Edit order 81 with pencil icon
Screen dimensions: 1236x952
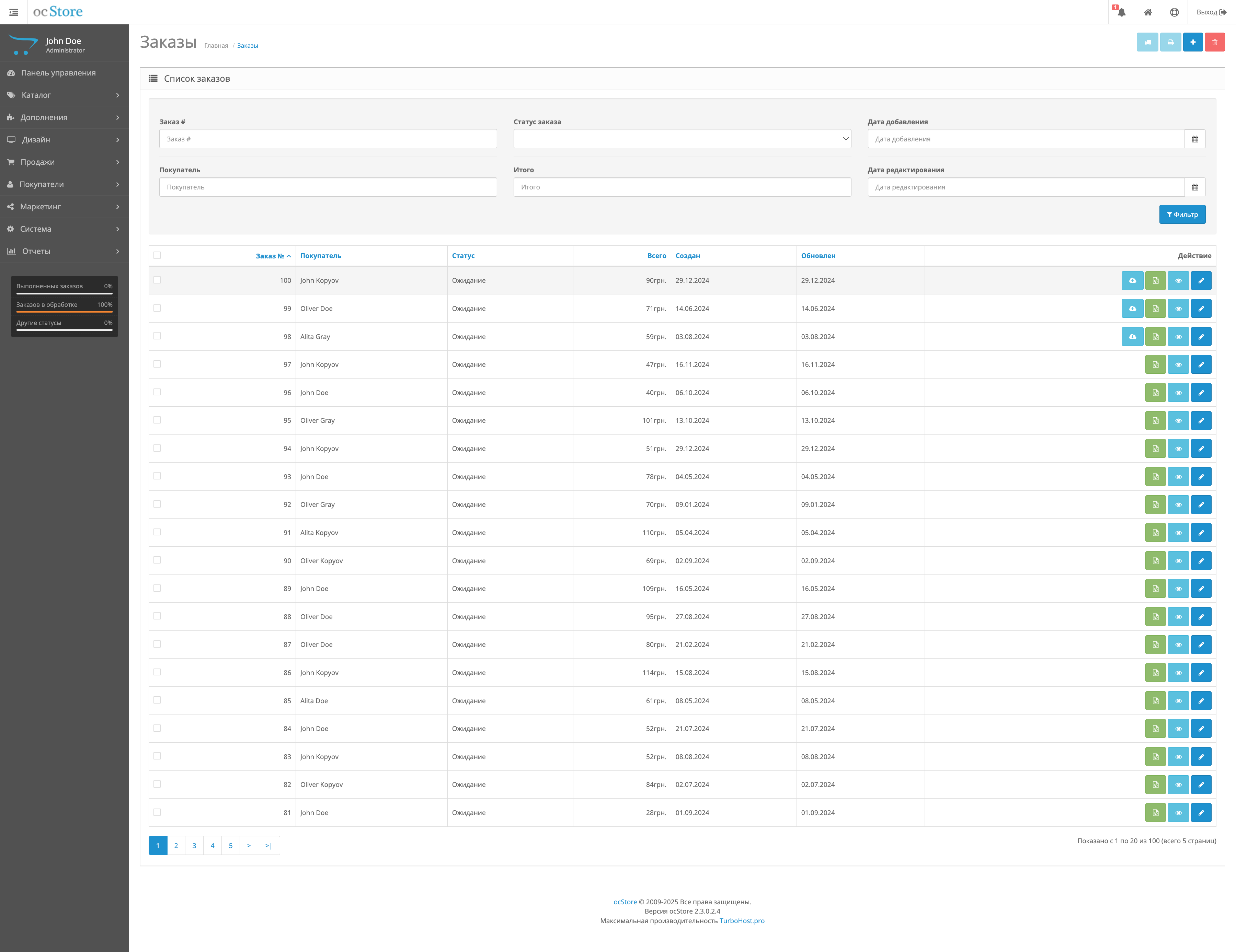pos(1201,813)
